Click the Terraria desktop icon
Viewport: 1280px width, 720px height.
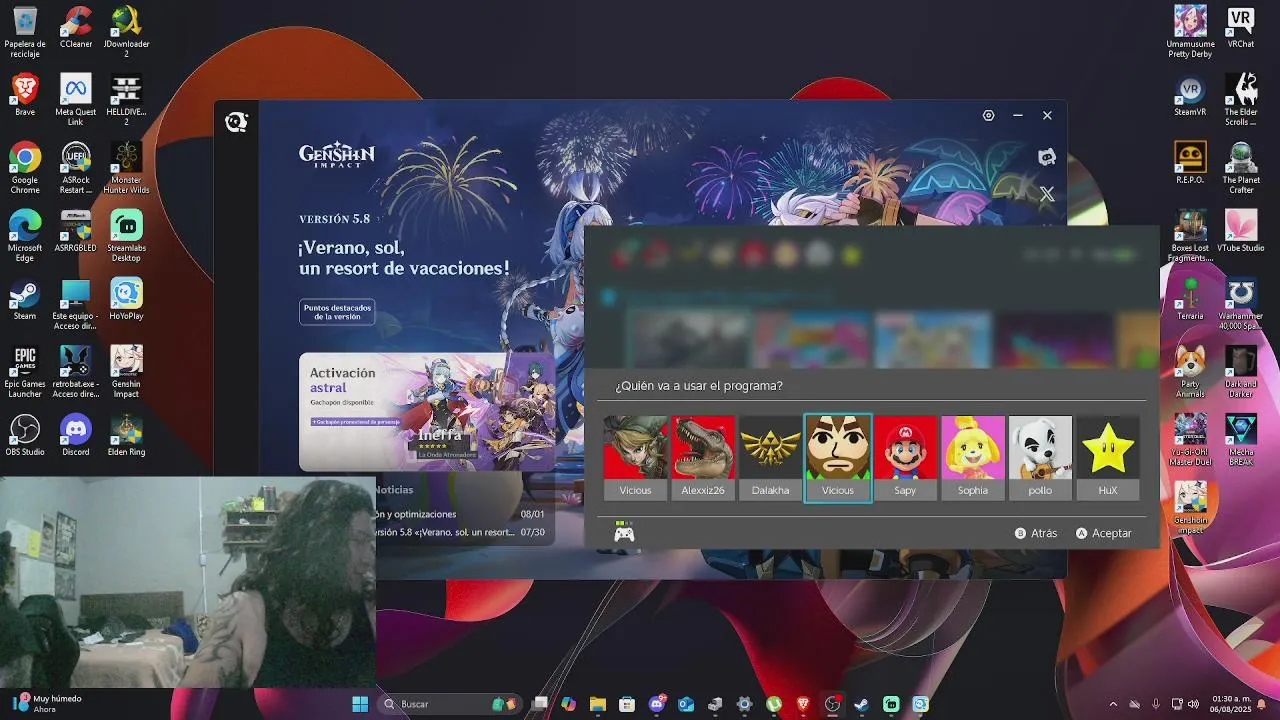click(x=1190, y=299)
